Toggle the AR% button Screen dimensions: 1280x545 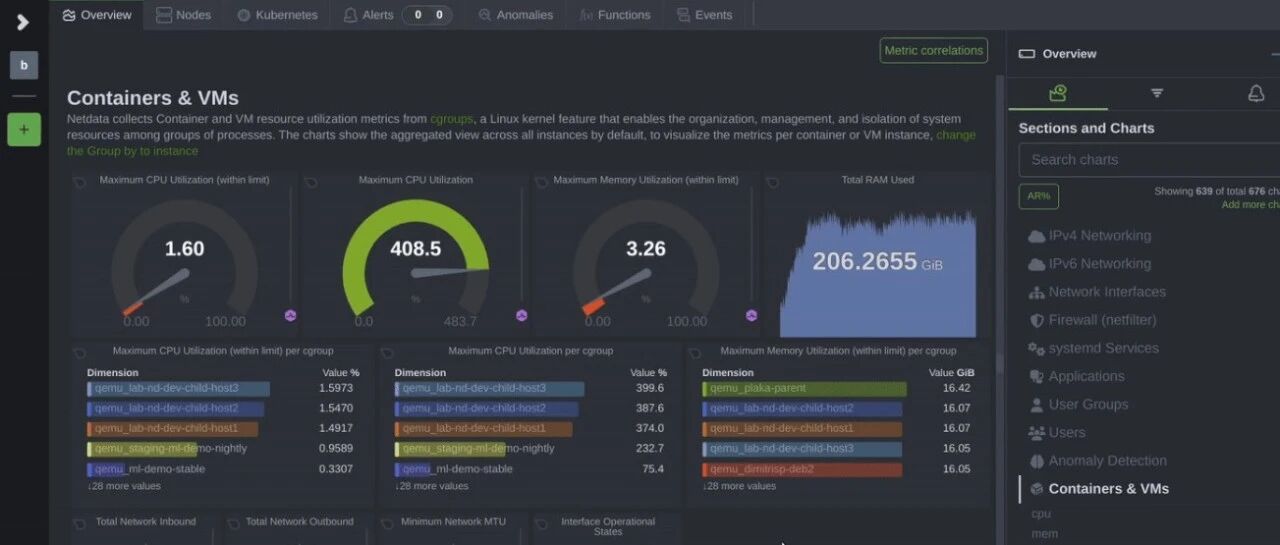[1038, 196]
